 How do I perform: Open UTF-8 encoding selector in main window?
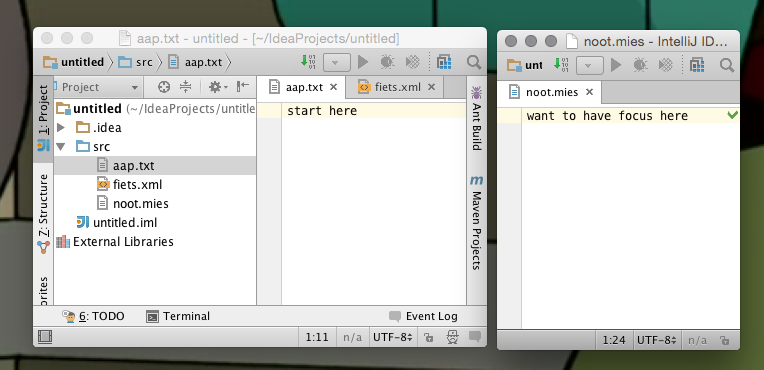tap(393, 337)
